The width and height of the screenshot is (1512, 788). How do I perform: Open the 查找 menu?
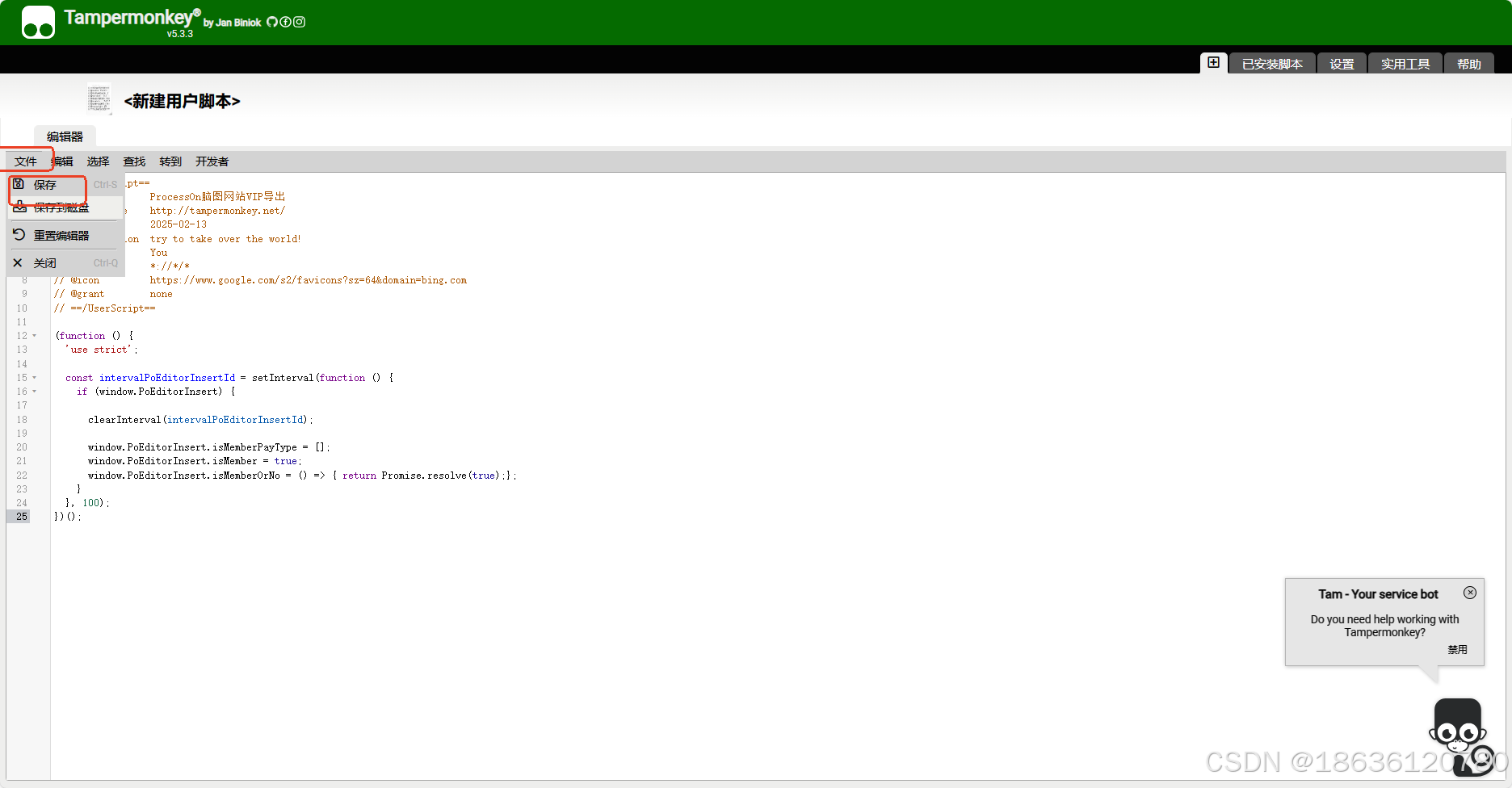[134, 161]
